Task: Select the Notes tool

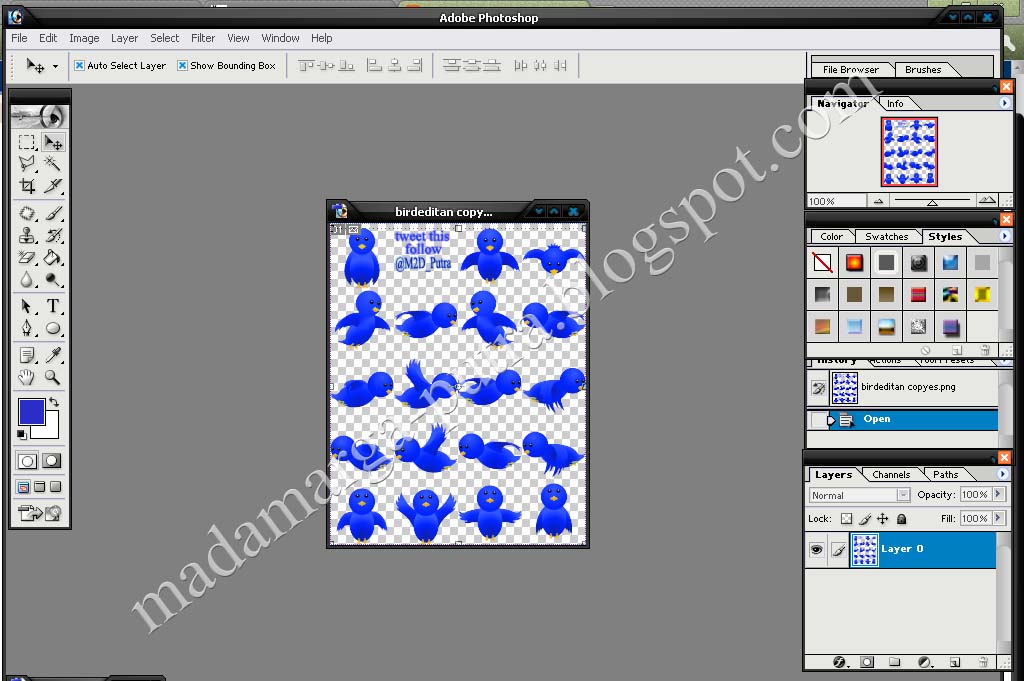Action: (27, 355)
